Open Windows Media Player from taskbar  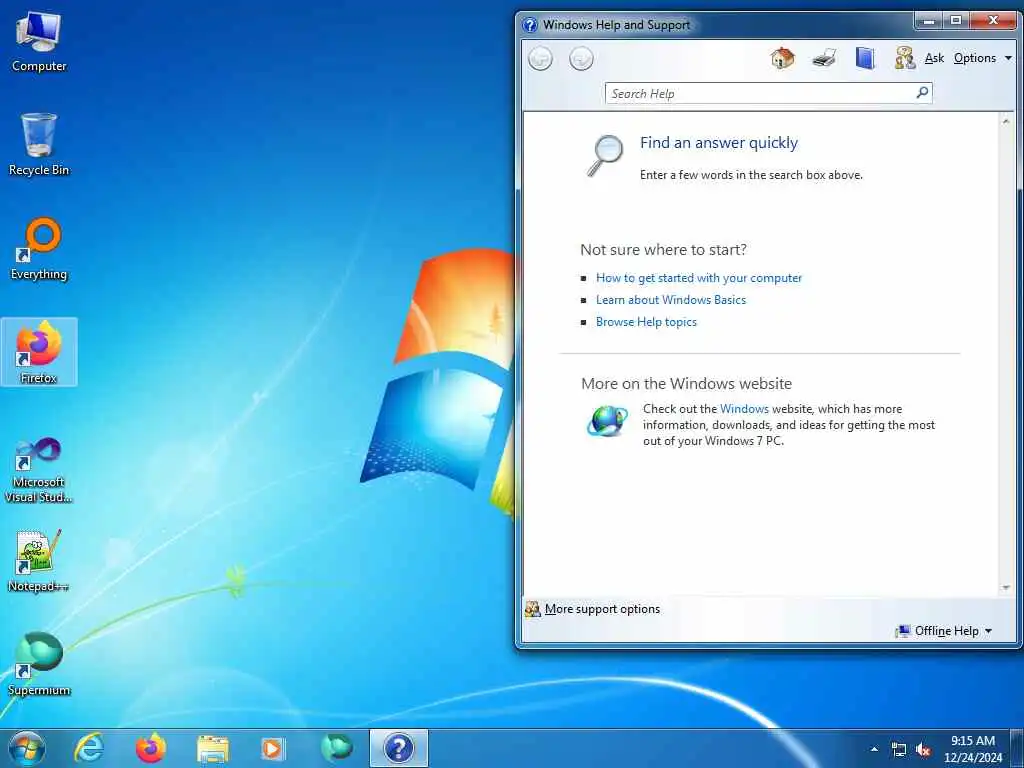(272, 749)
